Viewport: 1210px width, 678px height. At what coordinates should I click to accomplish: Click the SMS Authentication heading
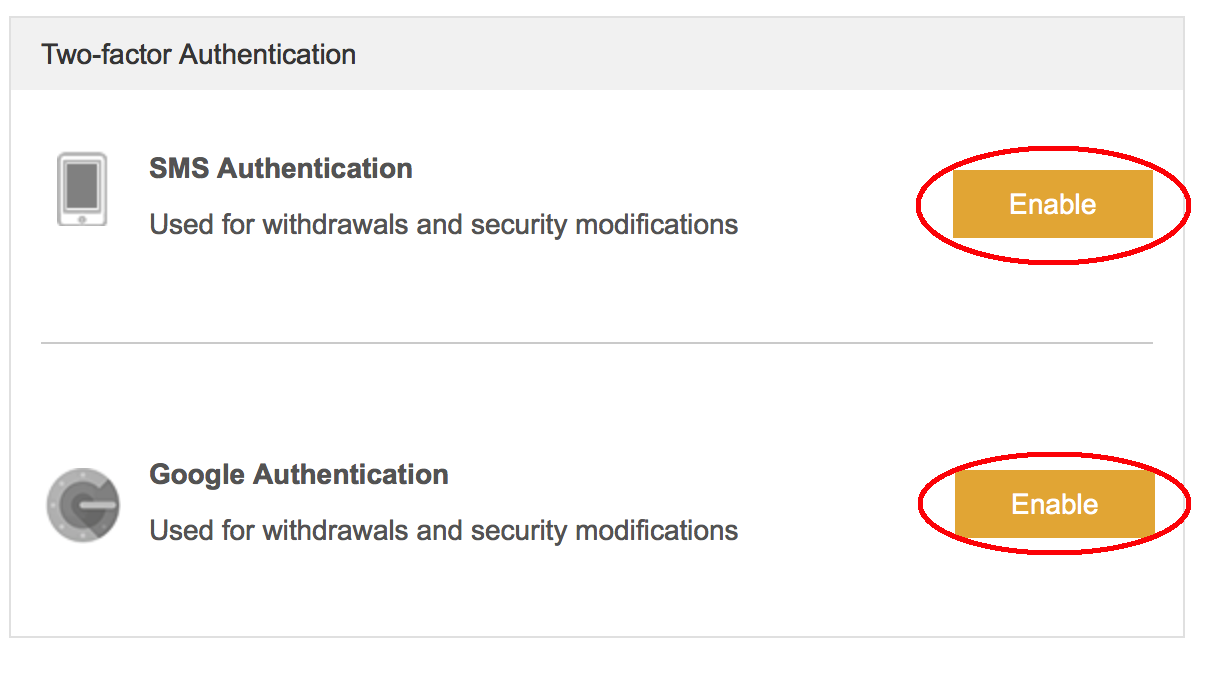(280, 168)
